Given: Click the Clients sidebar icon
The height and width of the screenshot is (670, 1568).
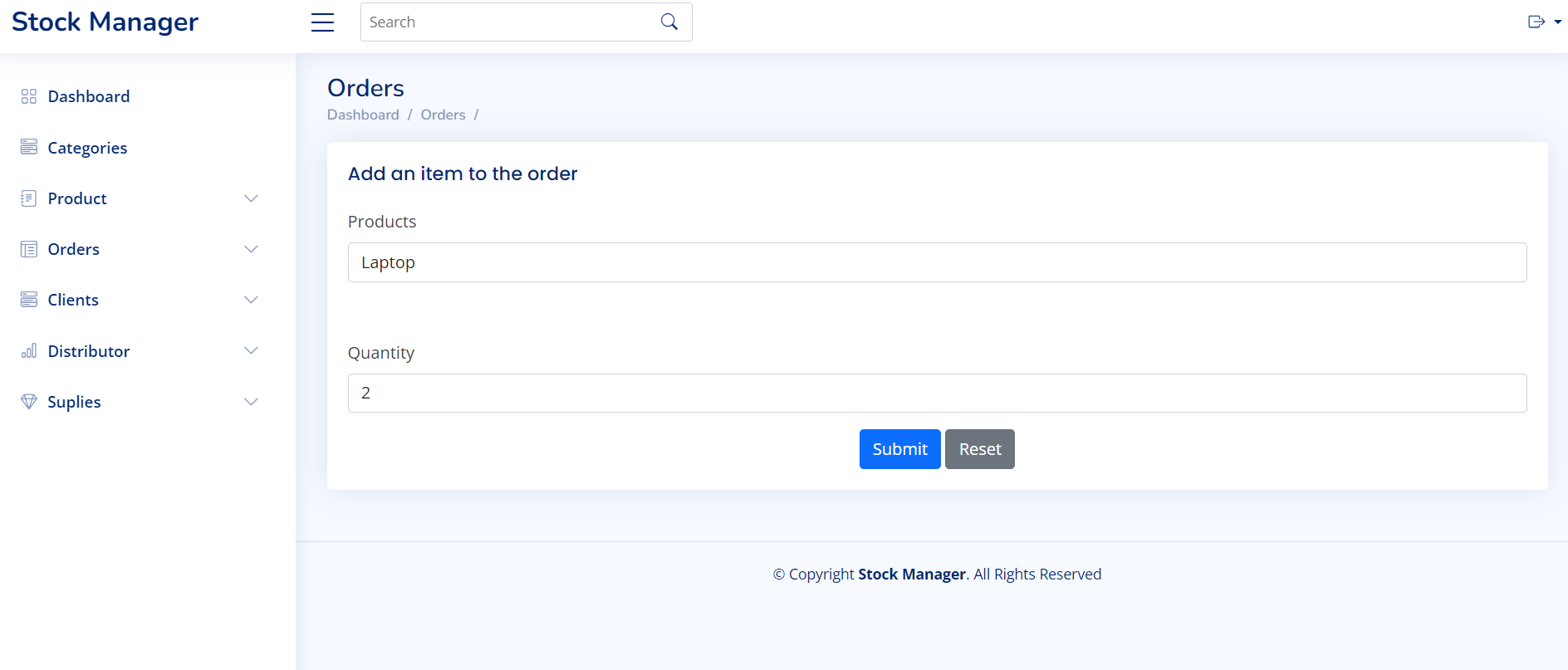Looking at the screenshot, I should [x=29, y=300].
